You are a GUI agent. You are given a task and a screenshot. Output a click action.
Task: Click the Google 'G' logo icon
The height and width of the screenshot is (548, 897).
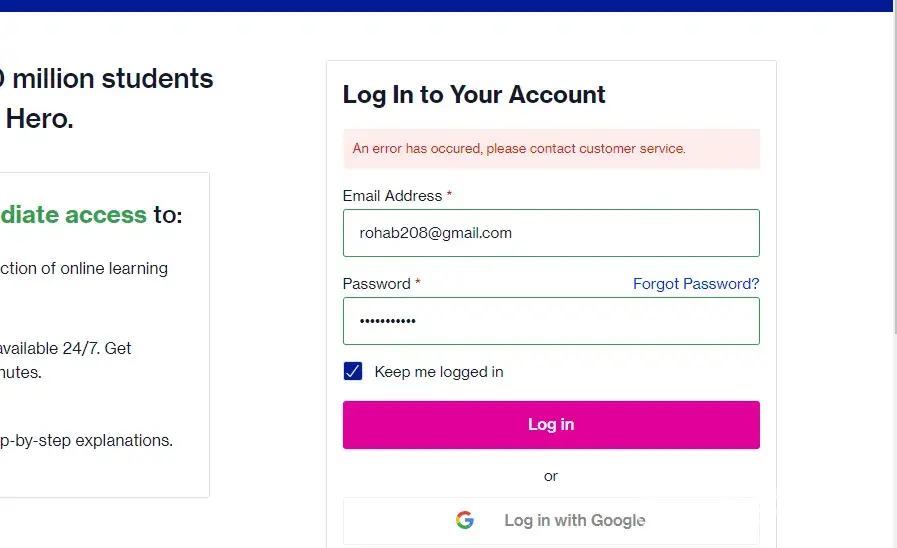point(464,520)
